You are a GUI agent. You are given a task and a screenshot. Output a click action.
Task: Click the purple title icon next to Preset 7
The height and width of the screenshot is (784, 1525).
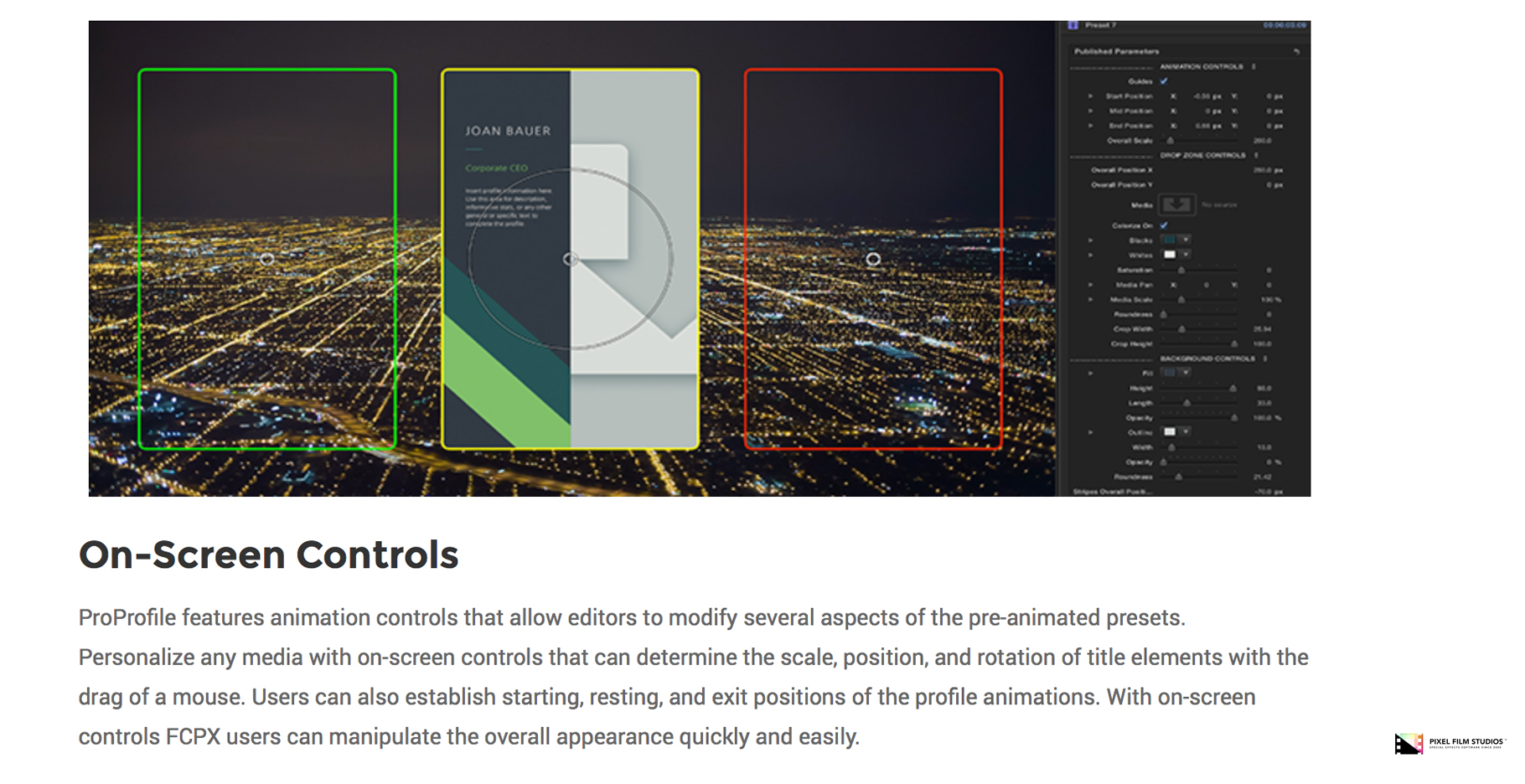(x=1073, y=25)
